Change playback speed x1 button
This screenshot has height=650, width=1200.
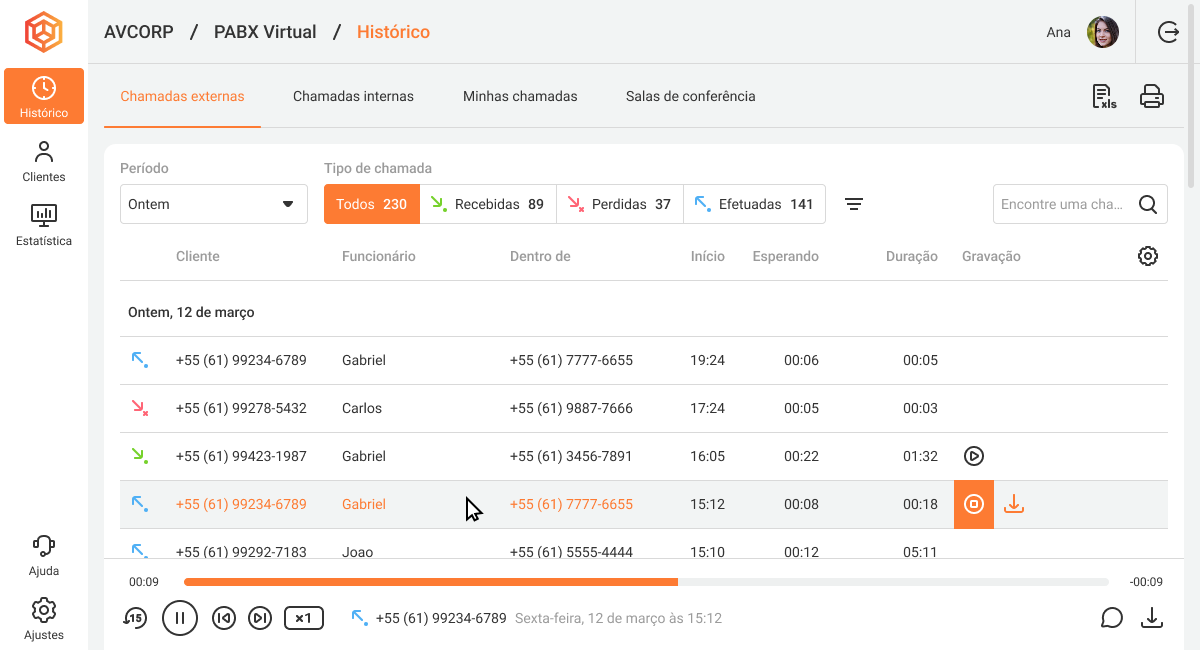[x=304, y=618]
